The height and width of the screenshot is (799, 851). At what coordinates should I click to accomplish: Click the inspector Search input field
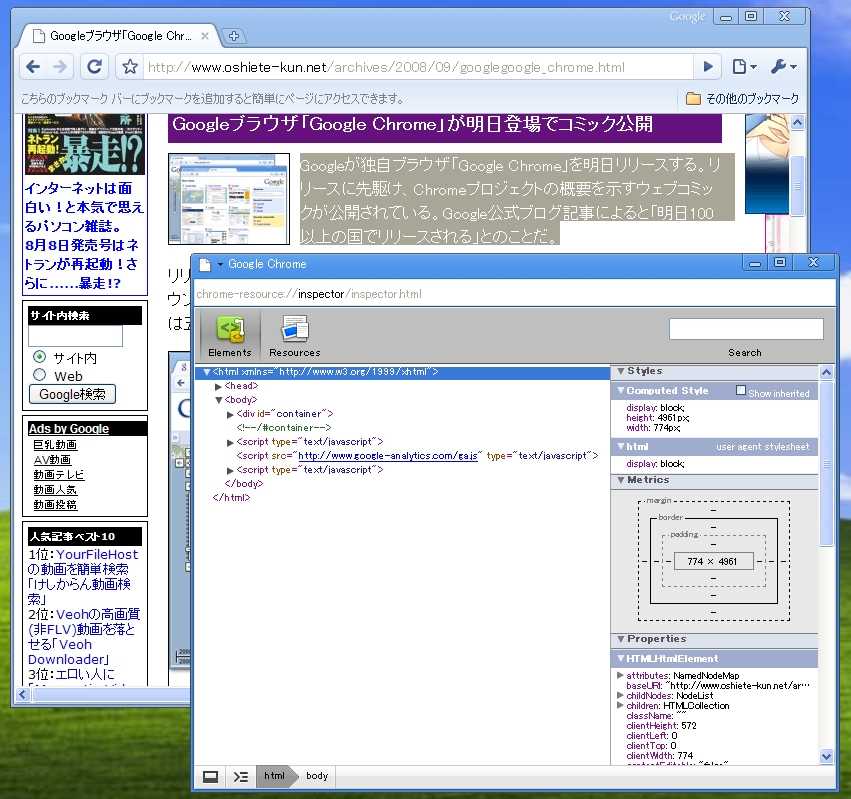(x=746, y=329)
